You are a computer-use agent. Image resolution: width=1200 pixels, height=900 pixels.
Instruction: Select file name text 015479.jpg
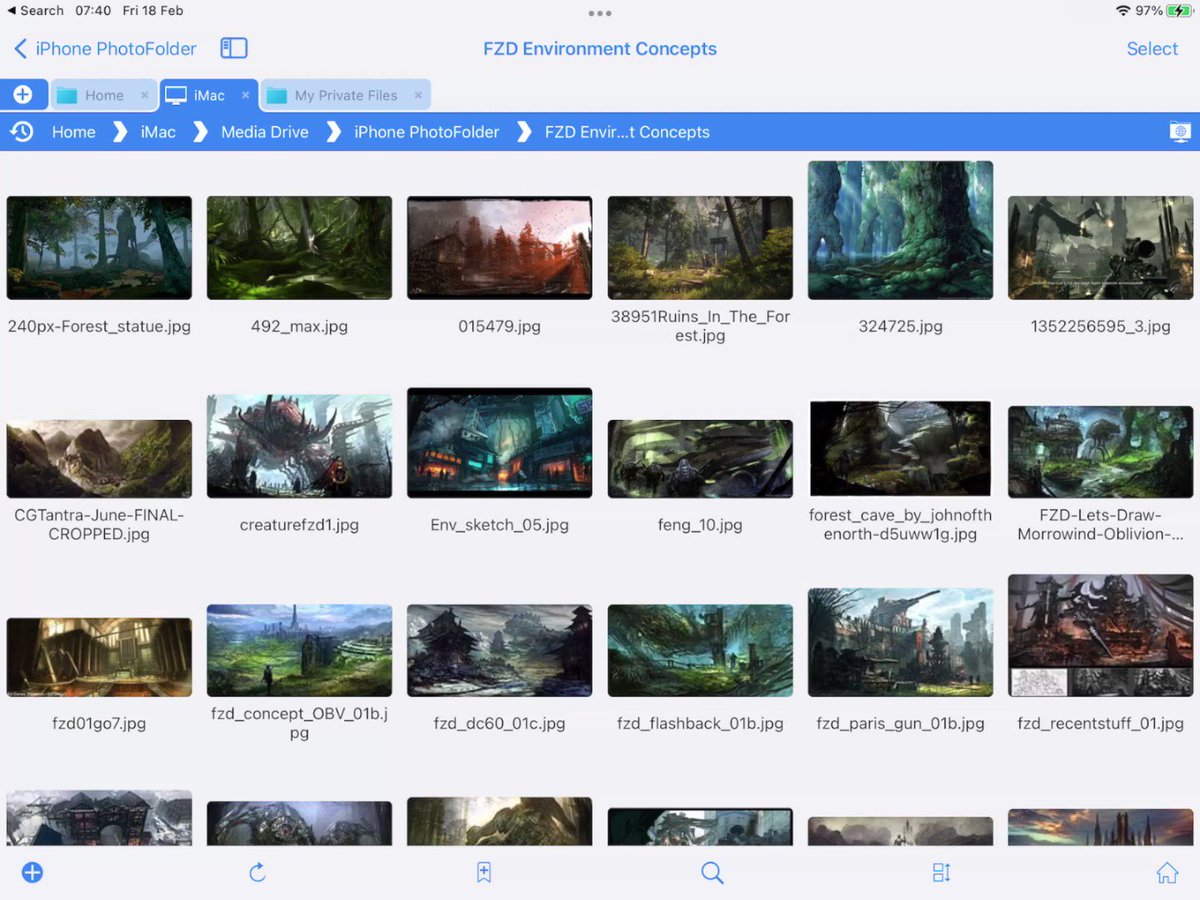(500, 327)
